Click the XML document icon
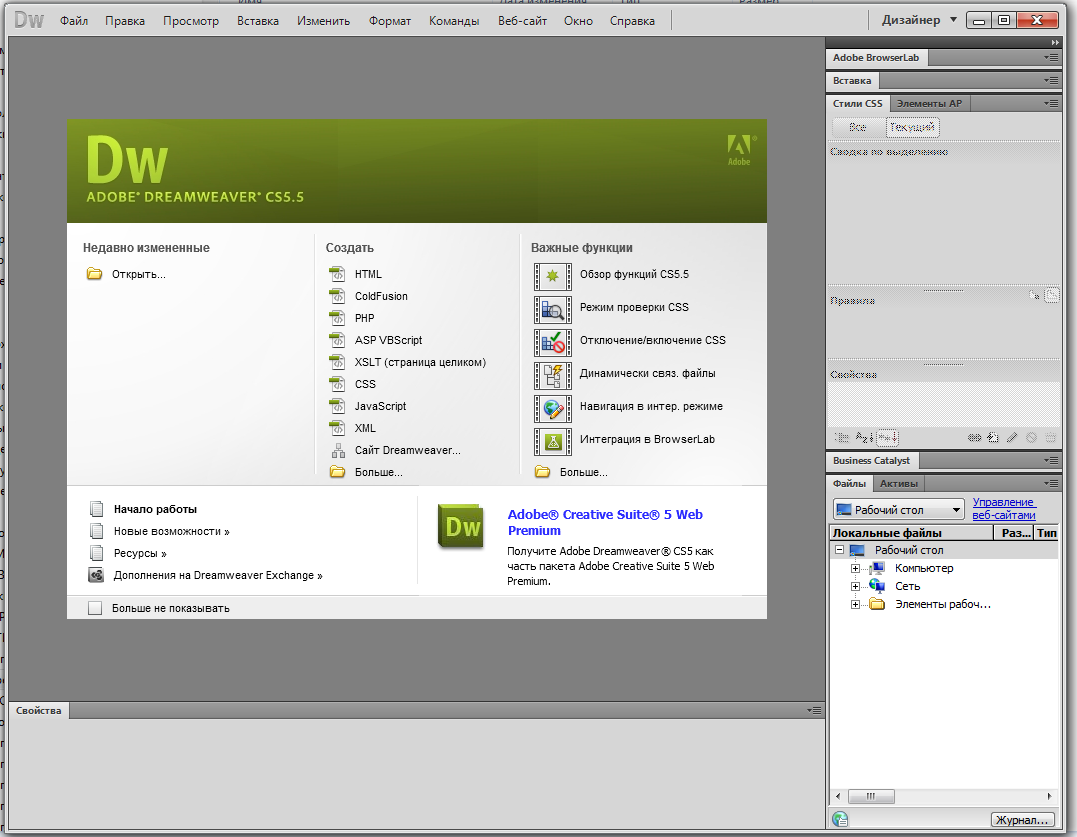 pyautogui.click(x=337, y=428)
